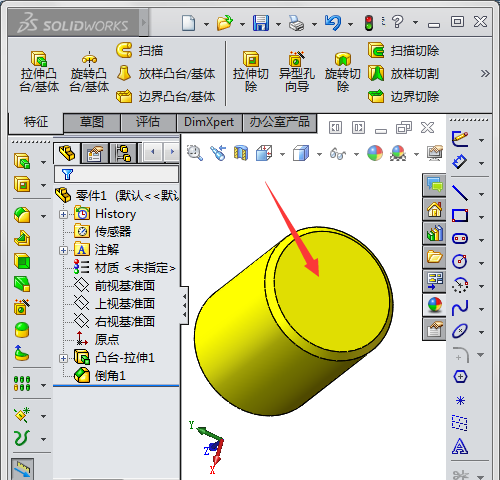Select Swept Cut (扫描切除)

(403, 51)
